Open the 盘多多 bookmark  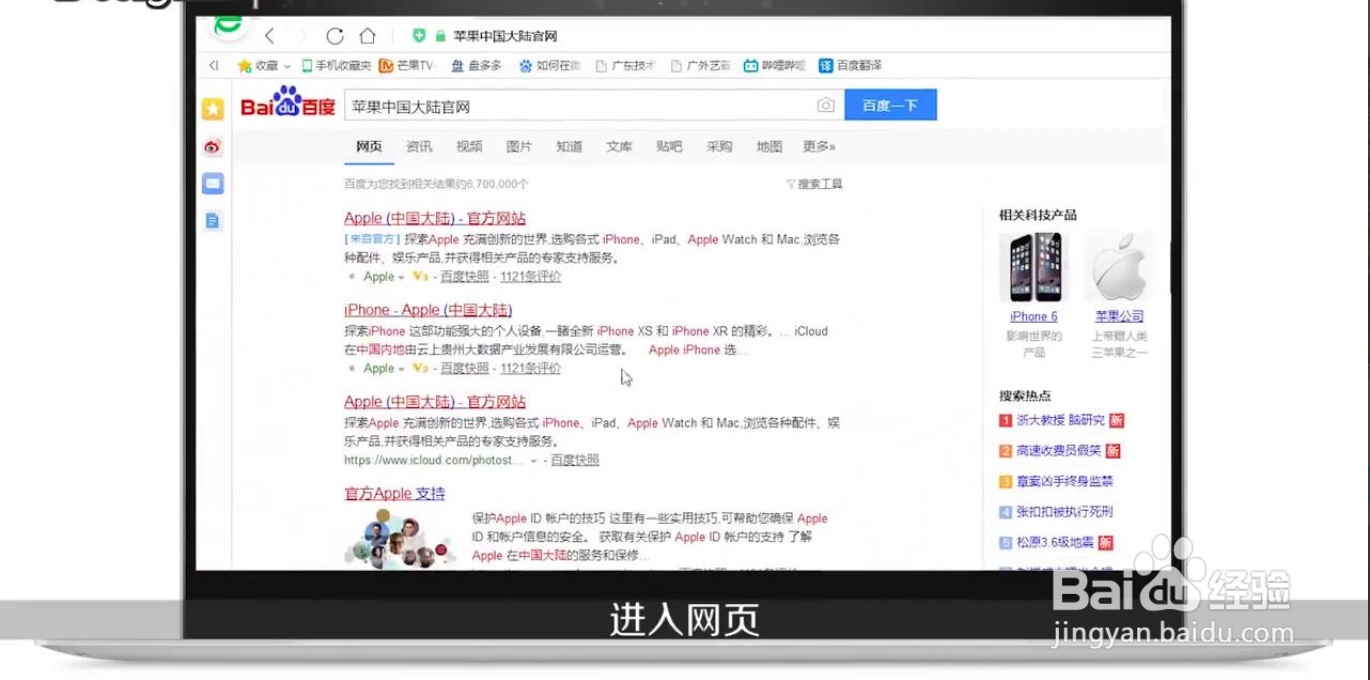pos(477,66)
